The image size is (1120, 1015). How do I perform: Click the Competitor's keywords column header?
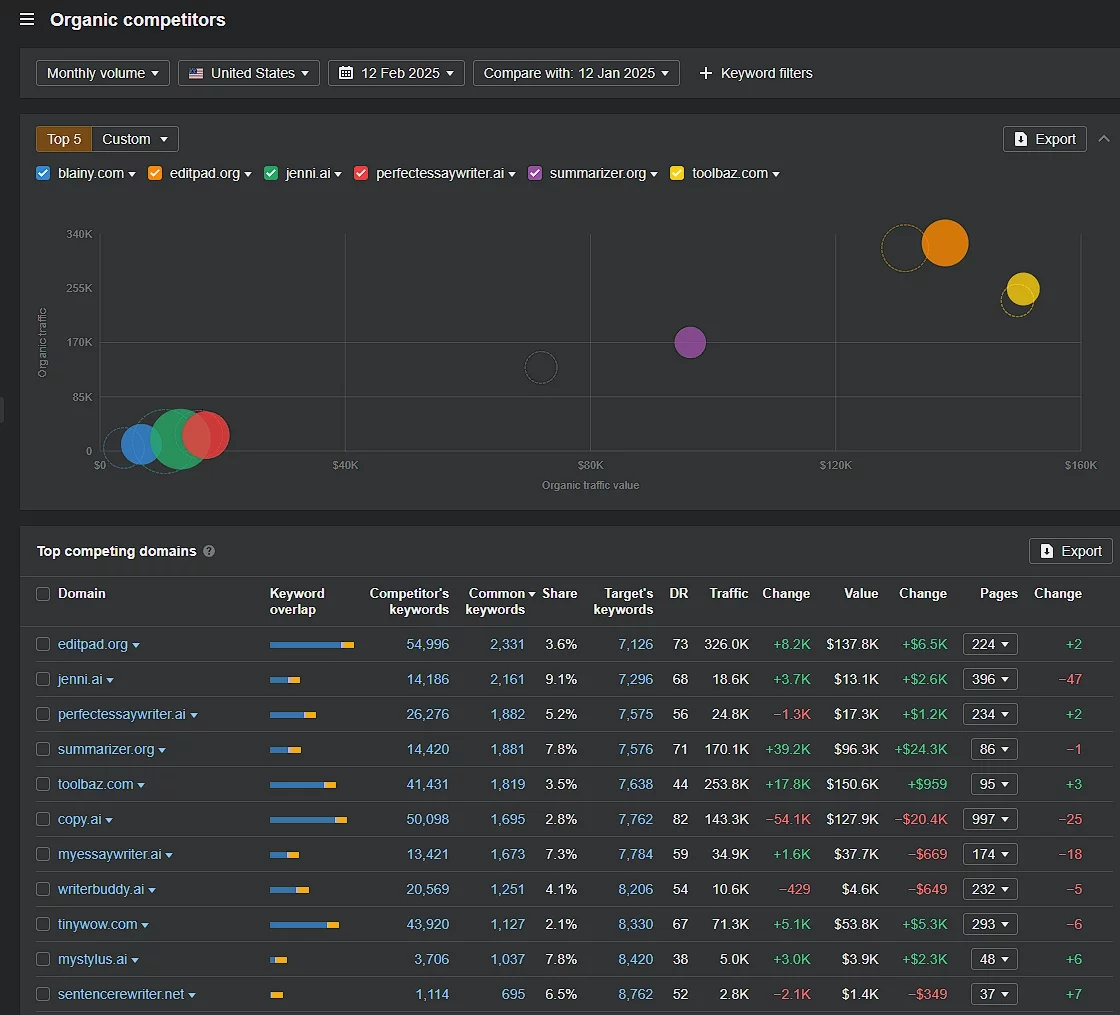[x=409, y=601]
